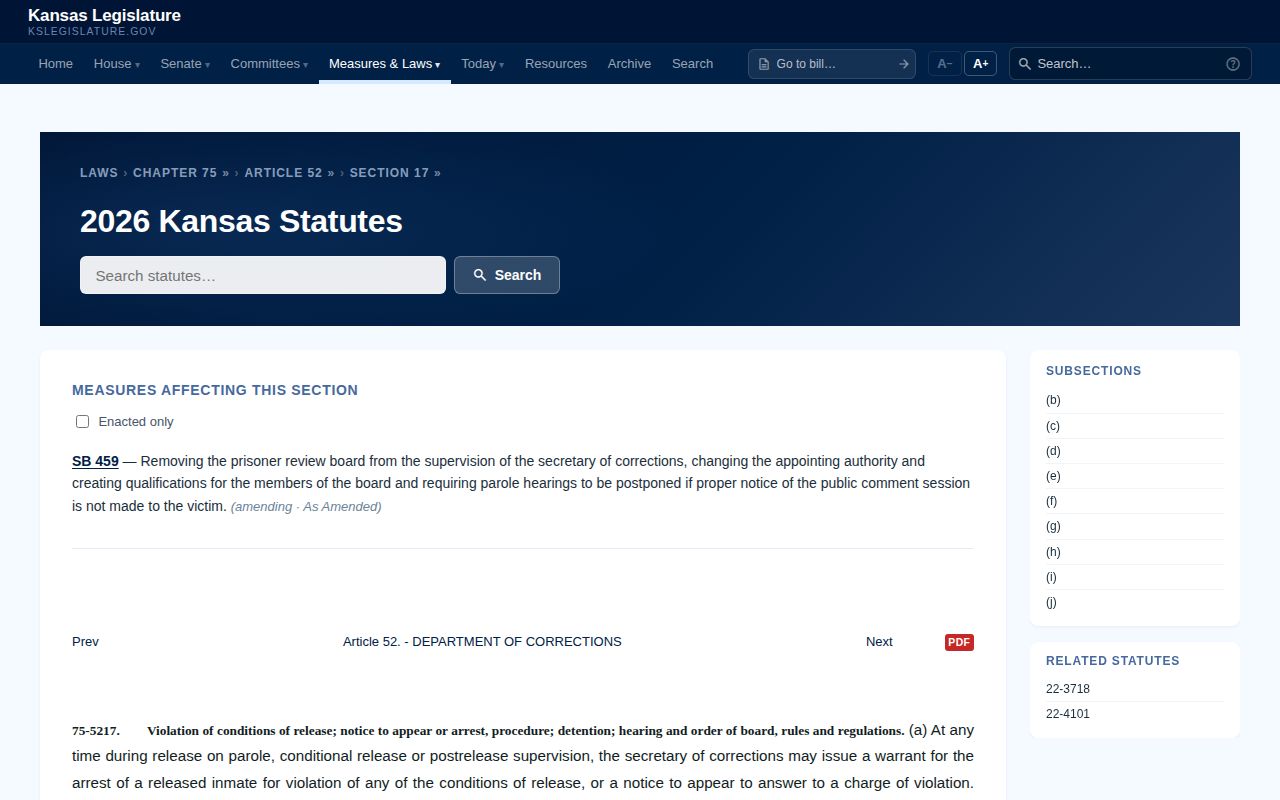Jump to subsection (g)

(1053, 526)
